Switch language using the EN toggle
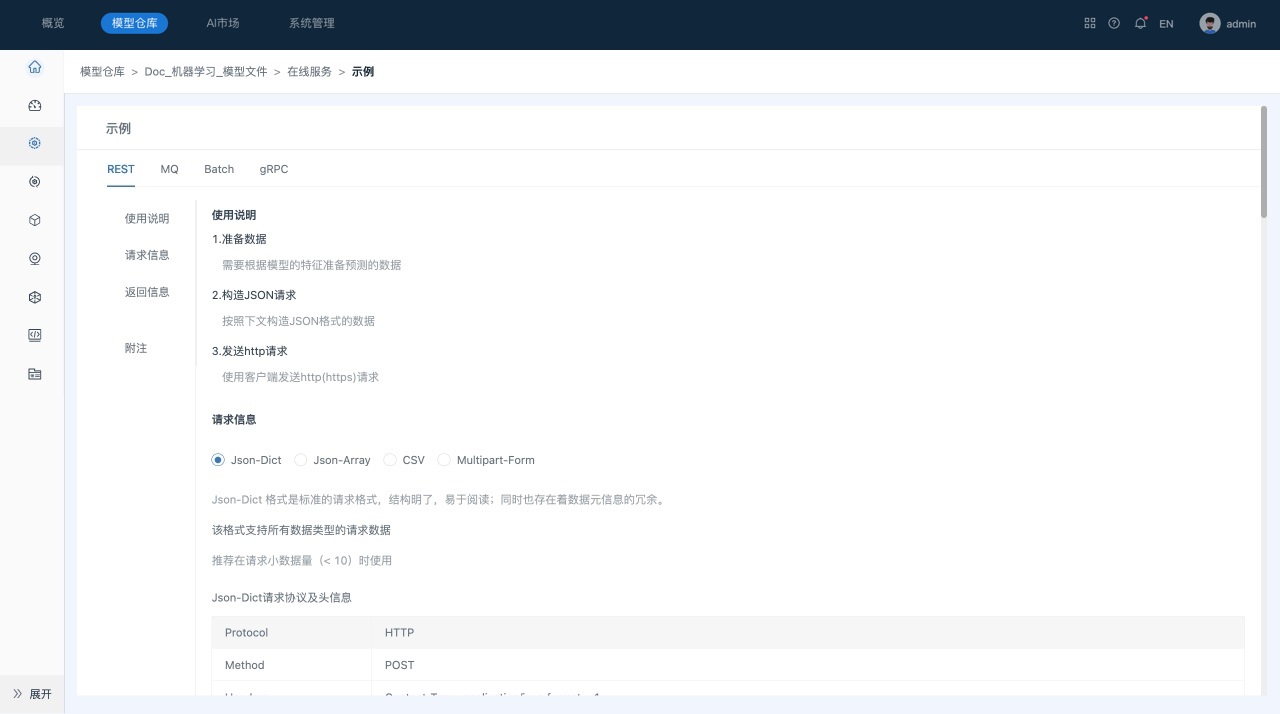The height and width of the screenshot is (714, 1280). pos(1166,24)
